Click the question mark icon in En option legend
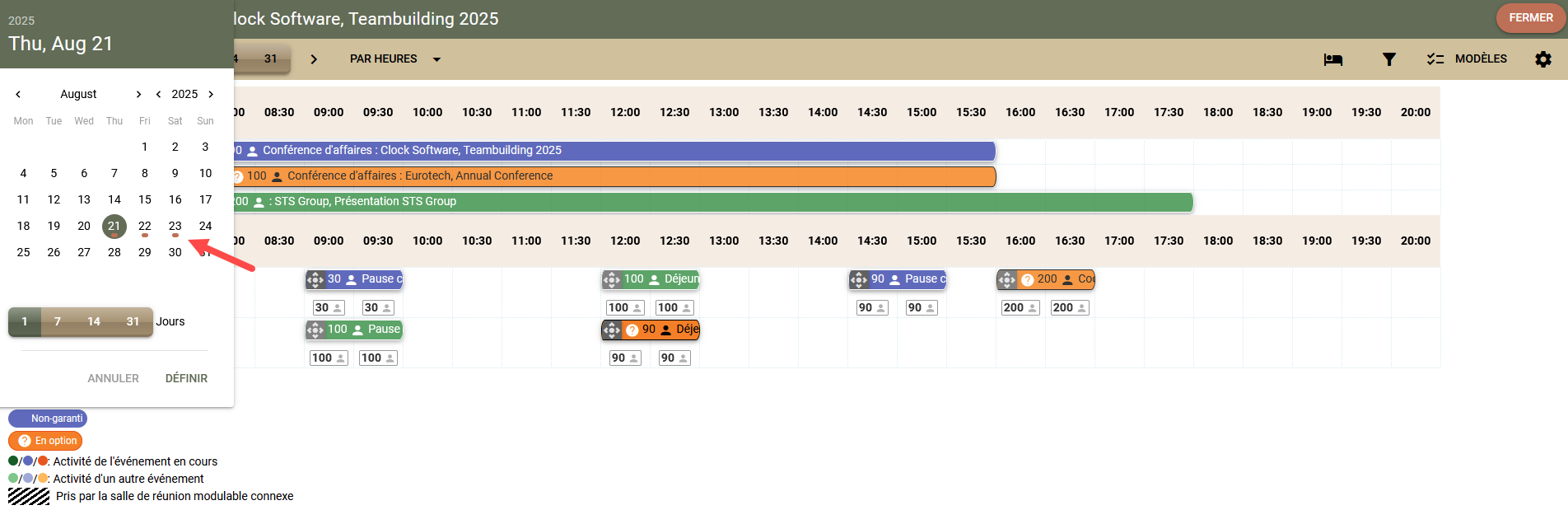 (25, 441)
